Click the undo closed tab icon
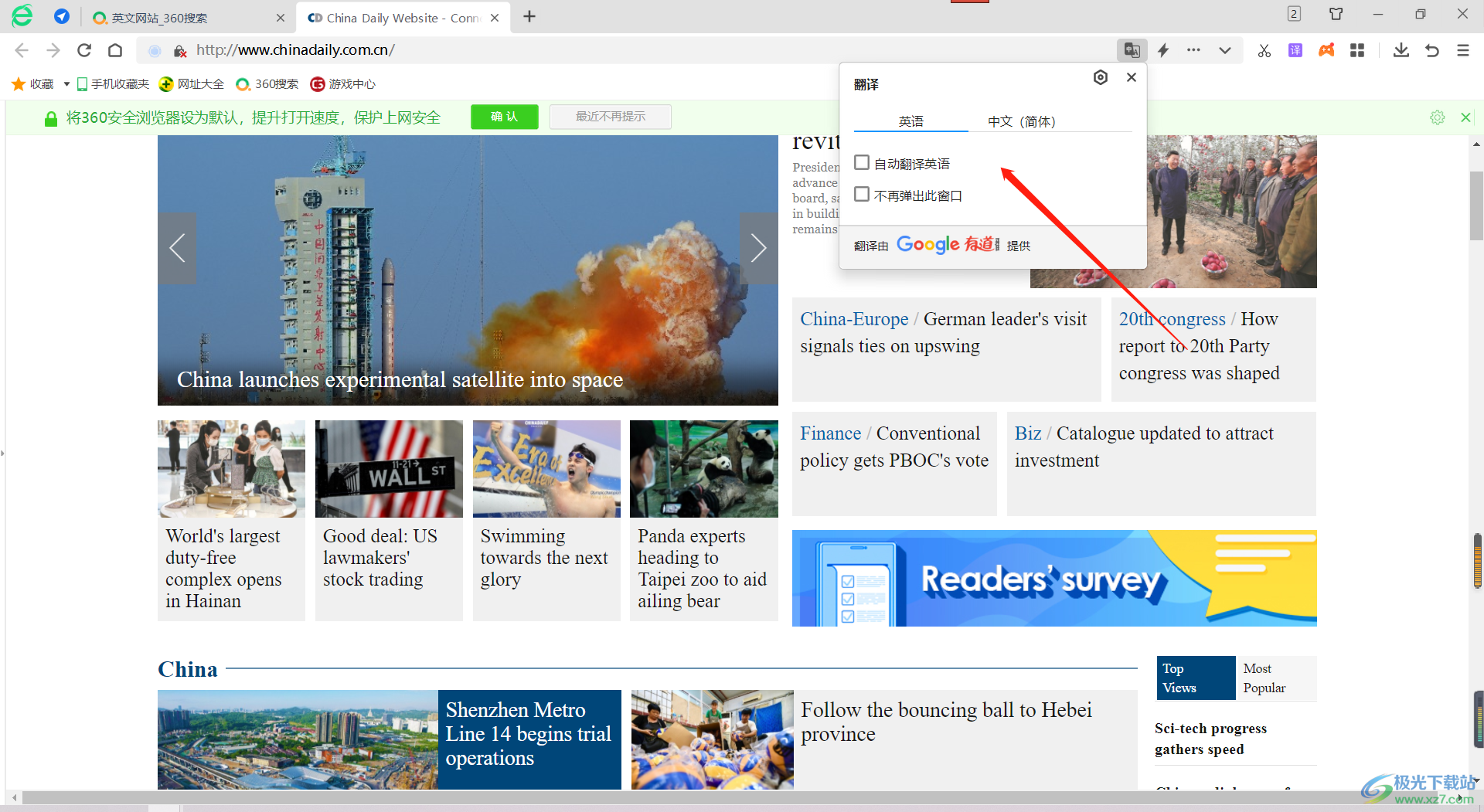Viewport: 1484px width, 812px height. pyautogui.click(x=1431, y=50)
